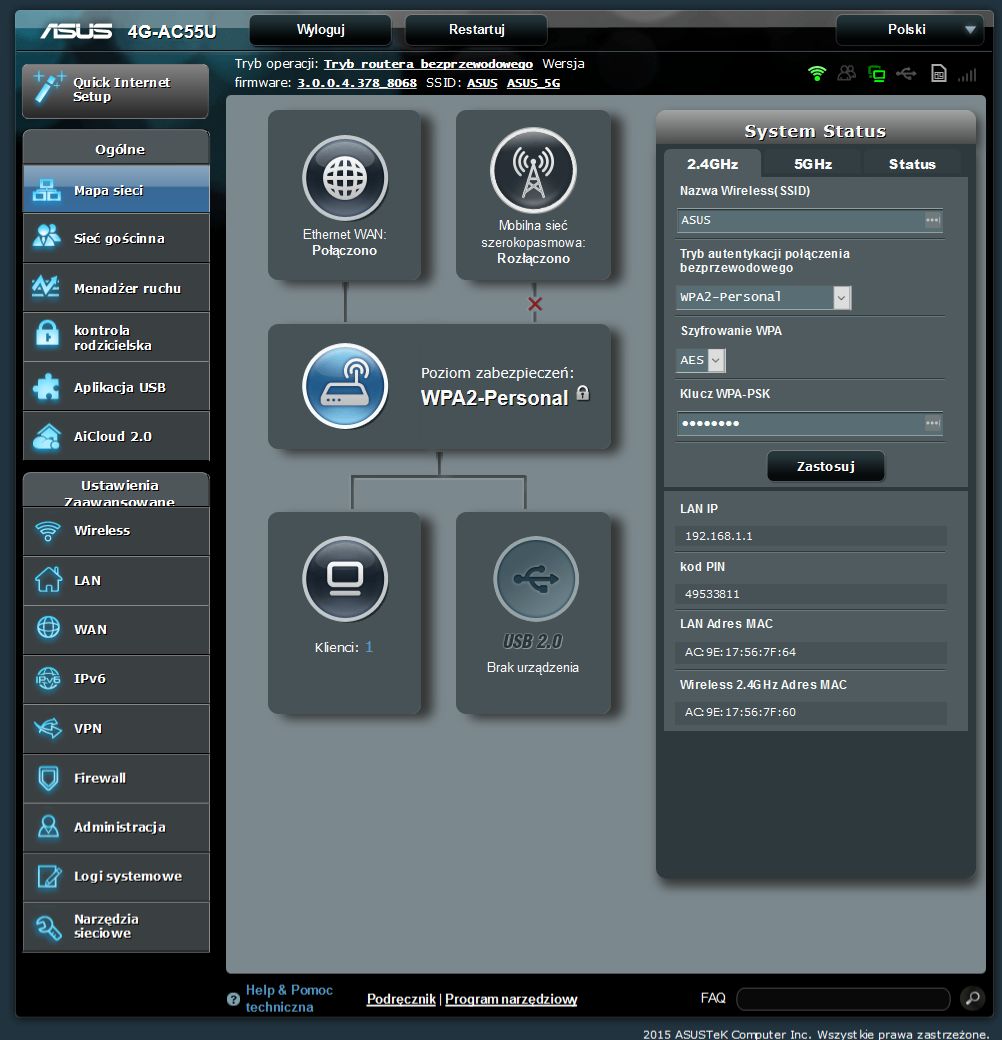Switch to the 2.4GHz tab
This screenshot has width=1002, height=1040.
point(712,164)
